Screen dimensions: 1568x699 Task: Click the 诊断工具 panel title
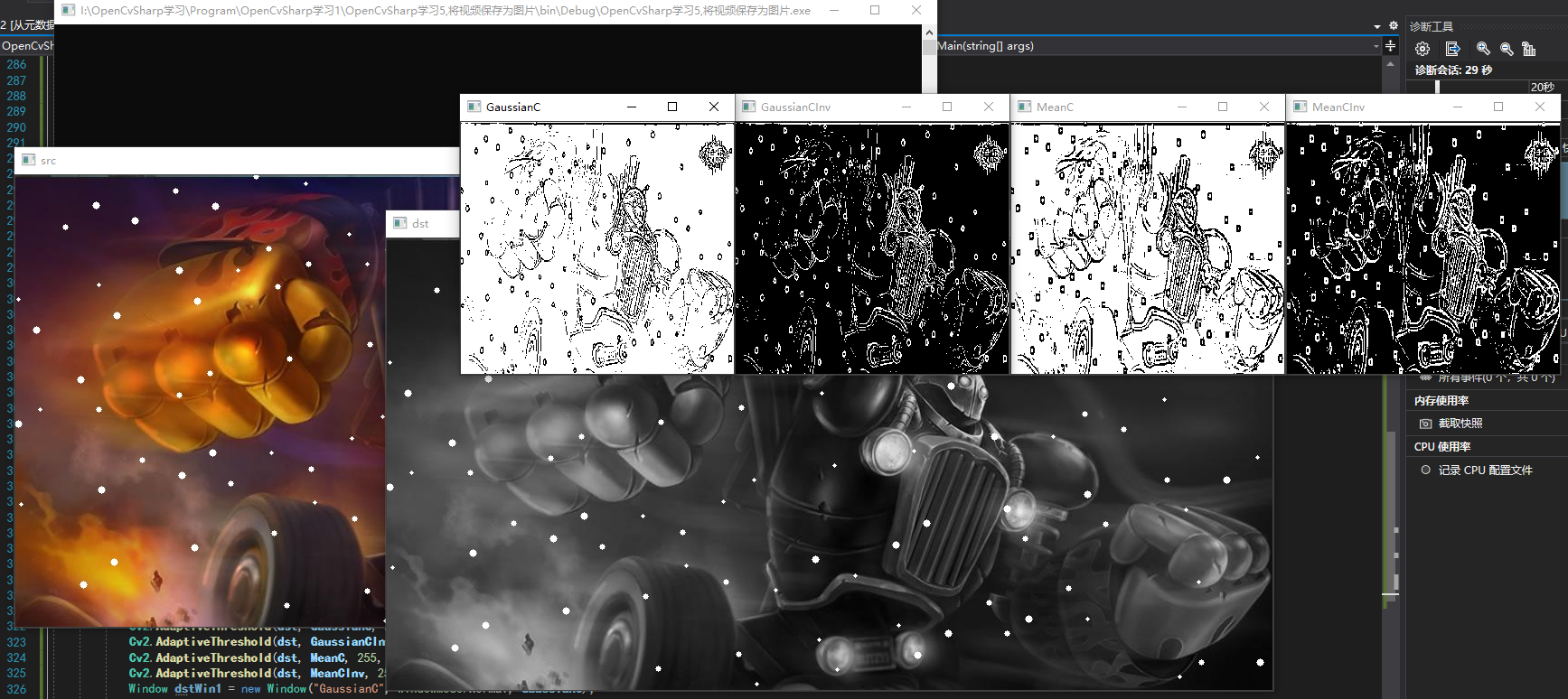point(1432,26)
